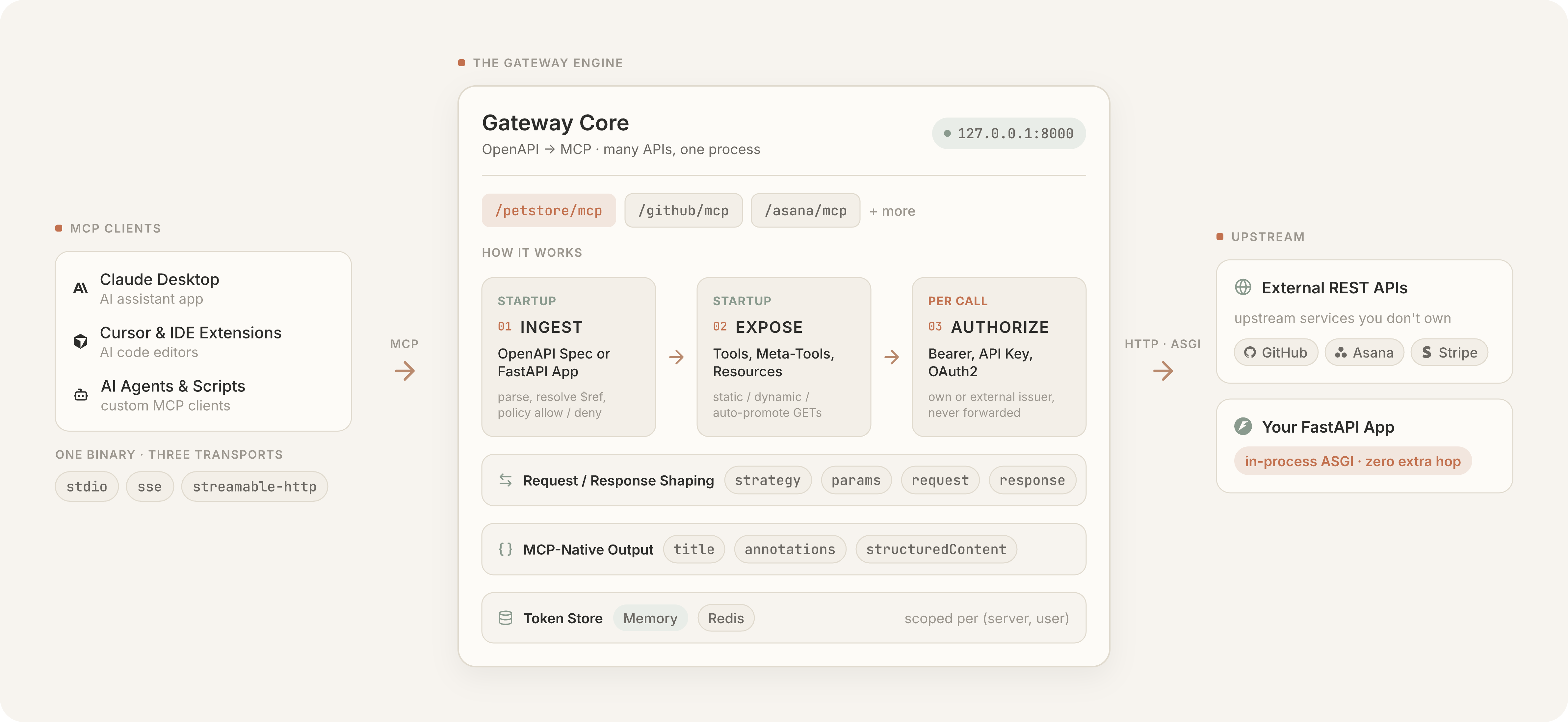
Task: Click the Token Store database icon
Action: coord(505,618)
